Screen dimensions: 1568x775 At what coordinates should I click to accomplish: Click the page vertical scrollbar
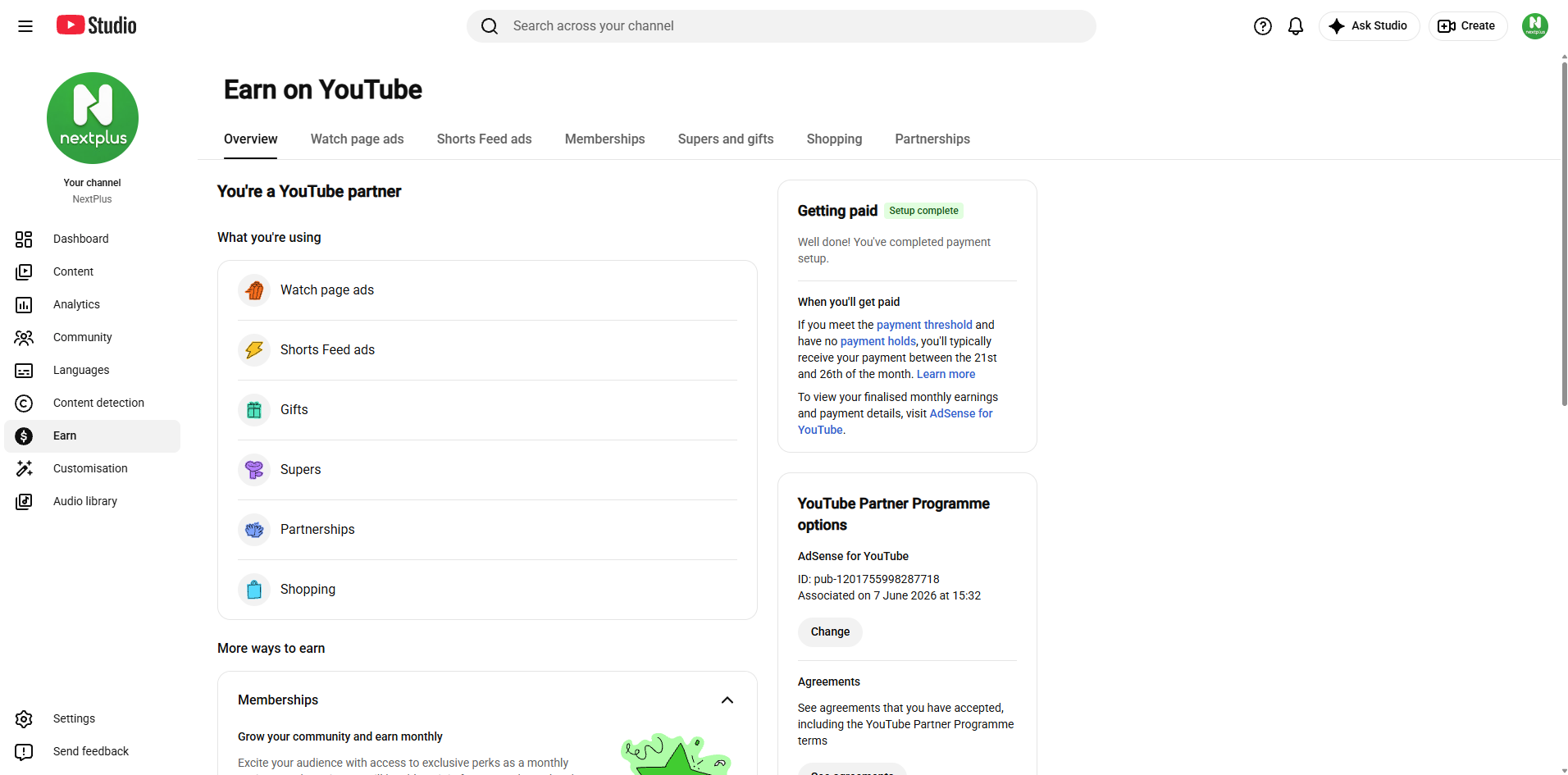[1564, 234]
